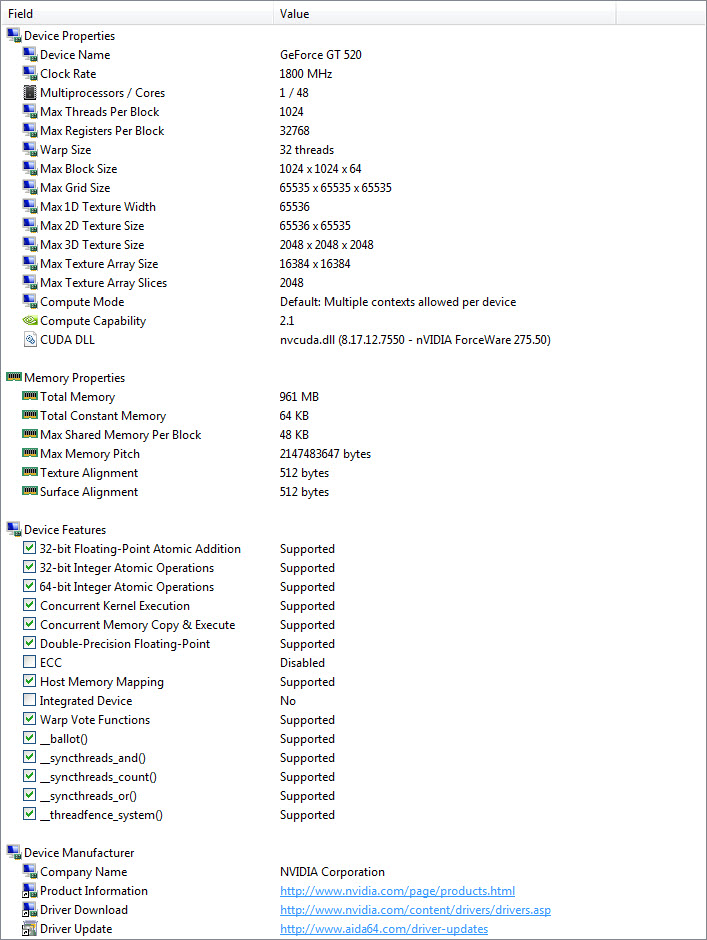Screen dimensions: 707x940
Task: Toggle the Concurrent Kernel Execution checkbox
Action: pyautogui.click(x=29, y=605)
